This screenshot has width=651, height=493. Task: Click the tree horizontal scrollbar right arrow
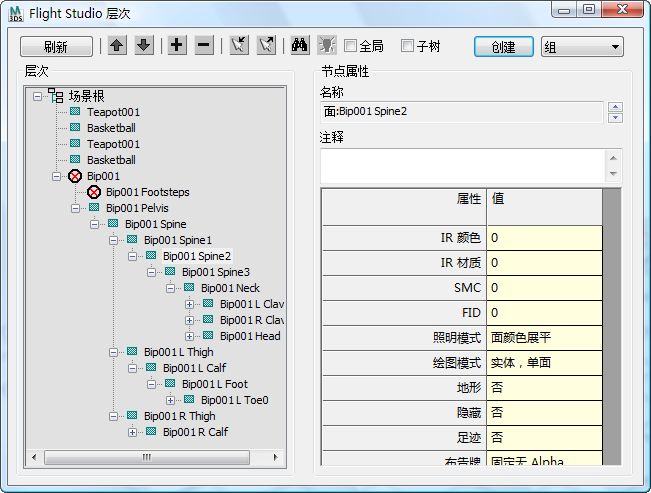[275, 457]
